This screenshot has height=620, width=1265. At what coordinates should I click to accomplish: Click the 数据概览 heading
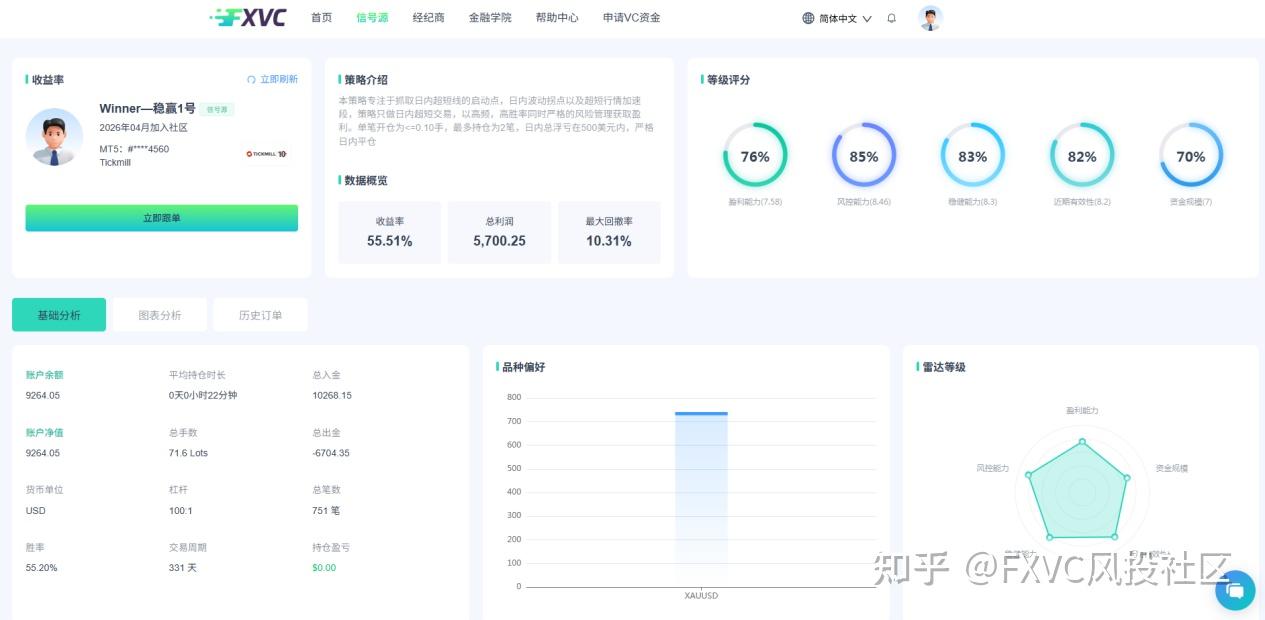coord(366,181)
